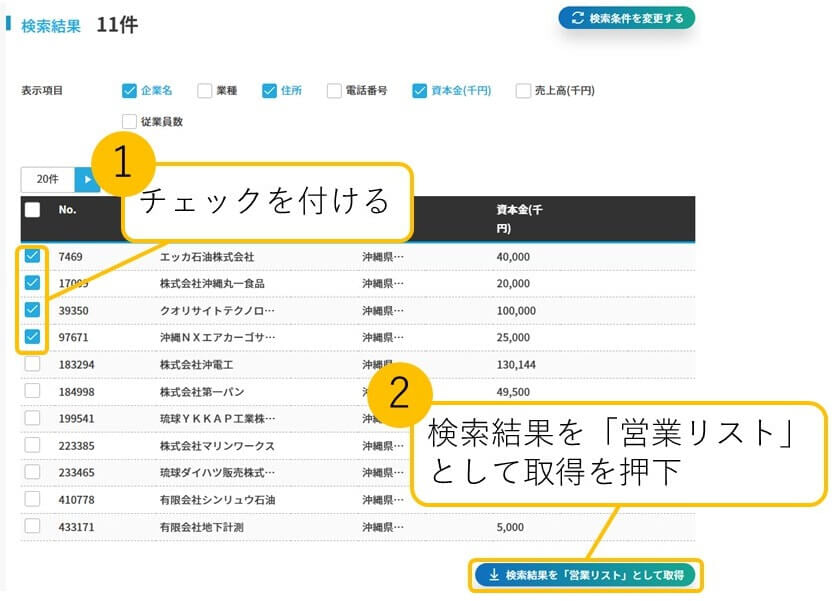Click 検索結果を「営業リスト」として取得 download button

585,575
